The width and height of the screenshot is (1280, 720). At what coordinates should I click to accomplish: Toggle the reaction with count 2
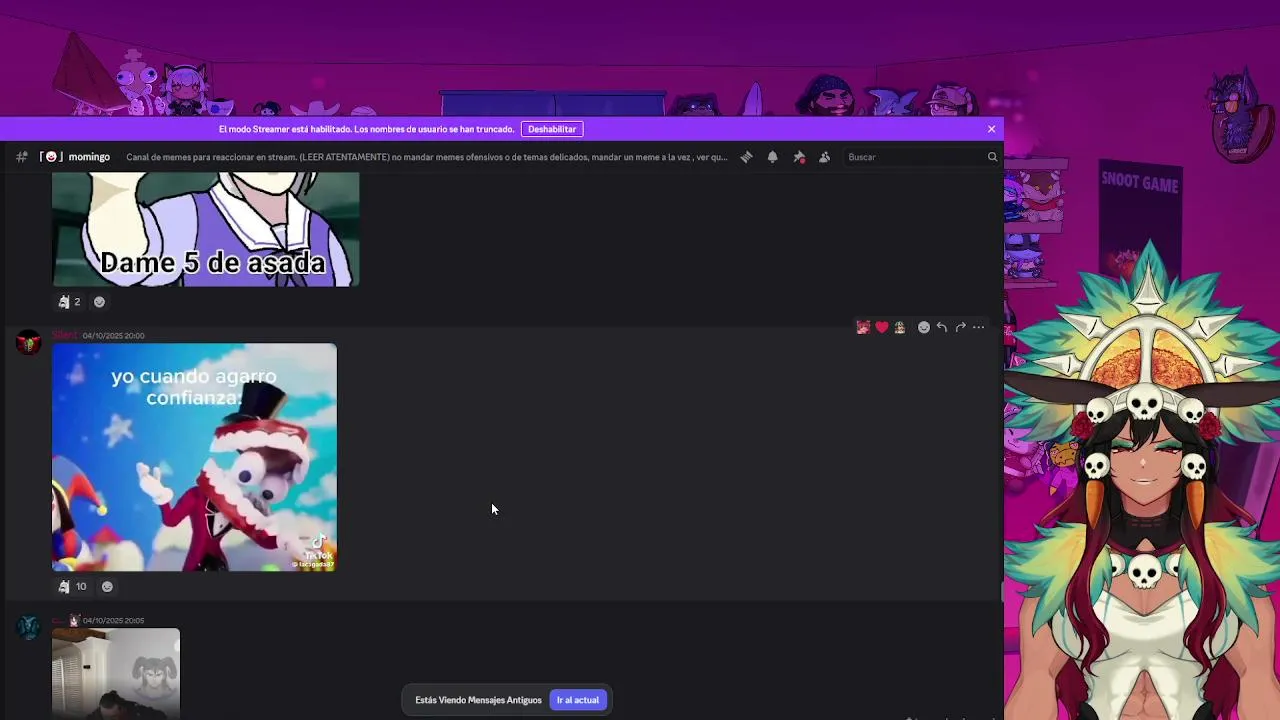click(x=69, y=302)
